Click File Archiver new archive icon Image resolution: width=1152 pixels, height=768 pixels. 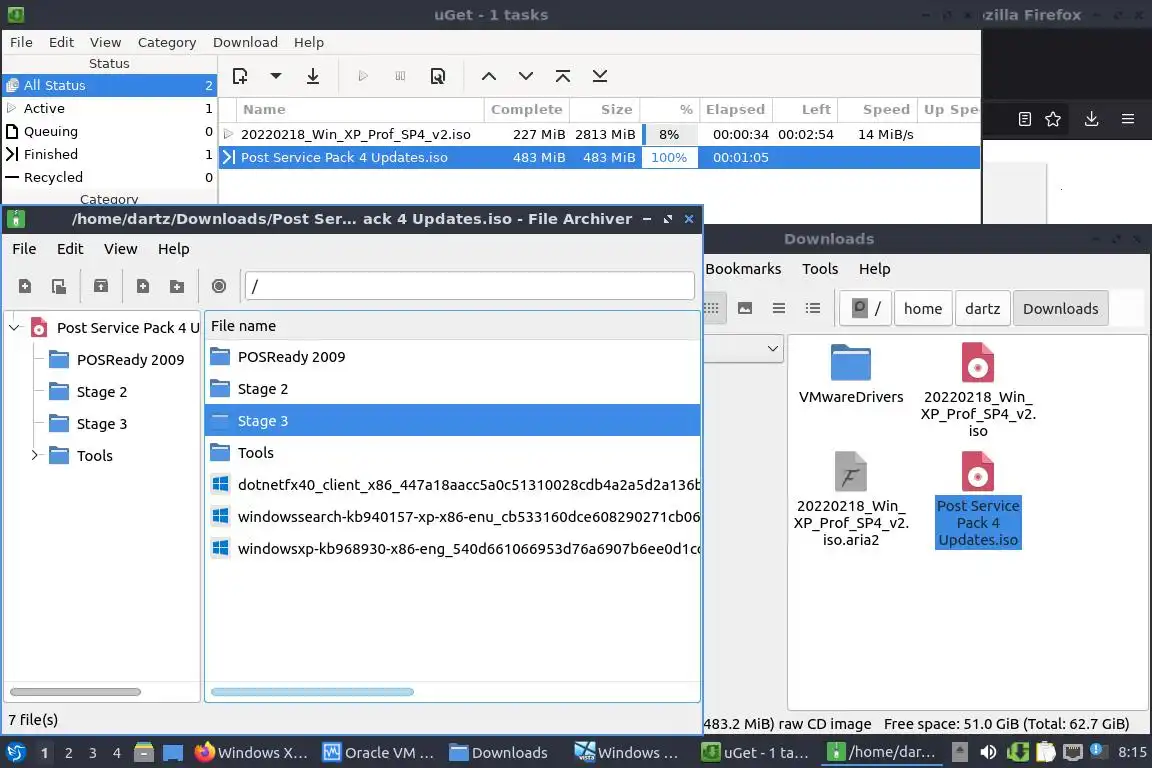click(25, 287)
